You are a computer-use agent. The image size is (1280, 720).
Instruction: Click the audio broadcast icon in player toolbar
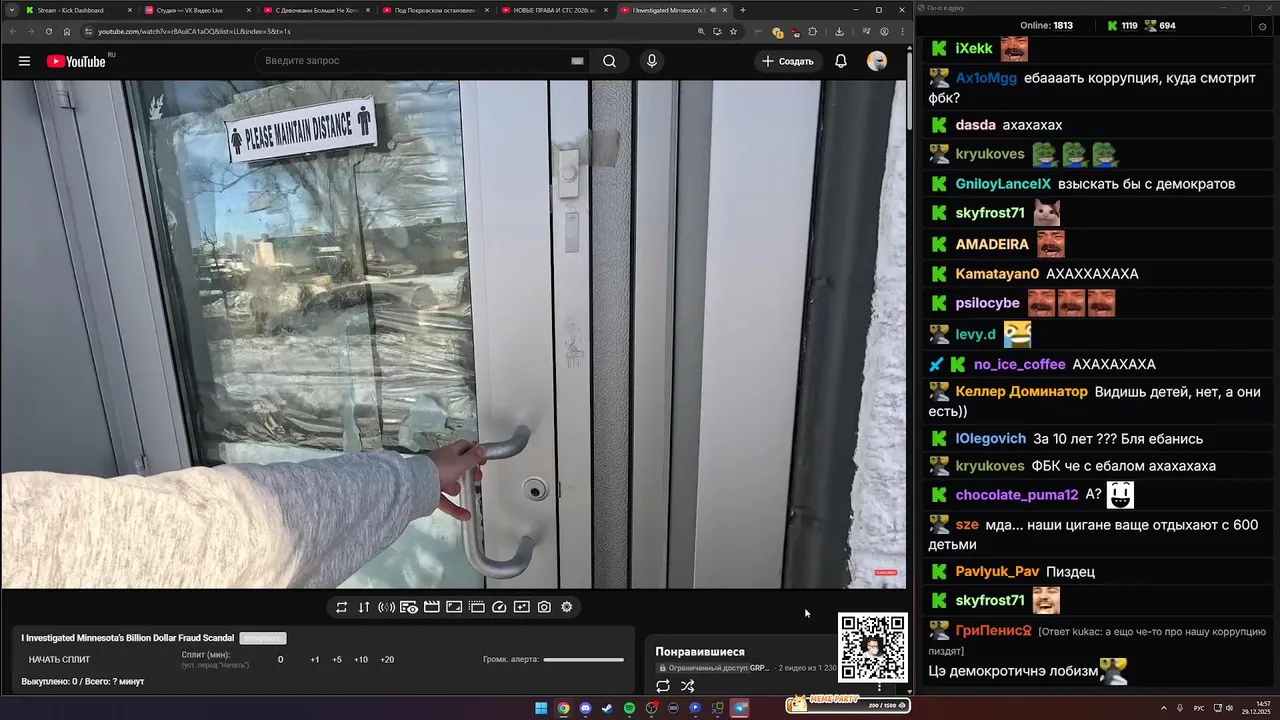click(x=386, y=607)
